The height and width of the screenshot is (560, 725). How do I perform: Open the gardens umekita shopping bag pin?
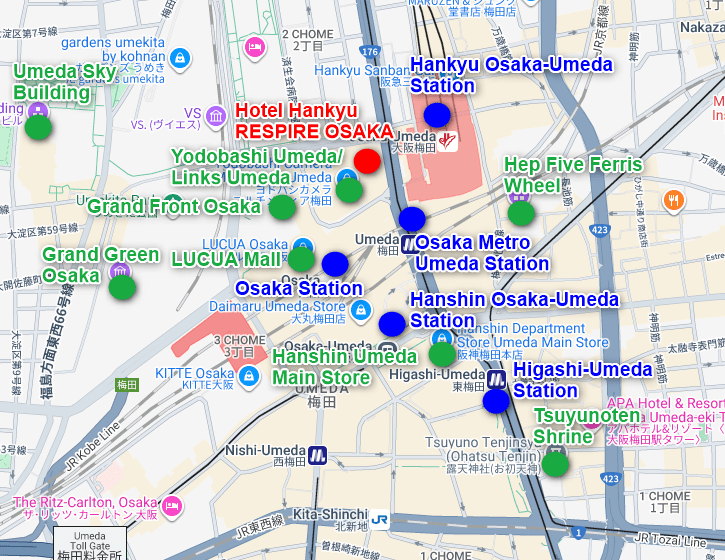180,59
